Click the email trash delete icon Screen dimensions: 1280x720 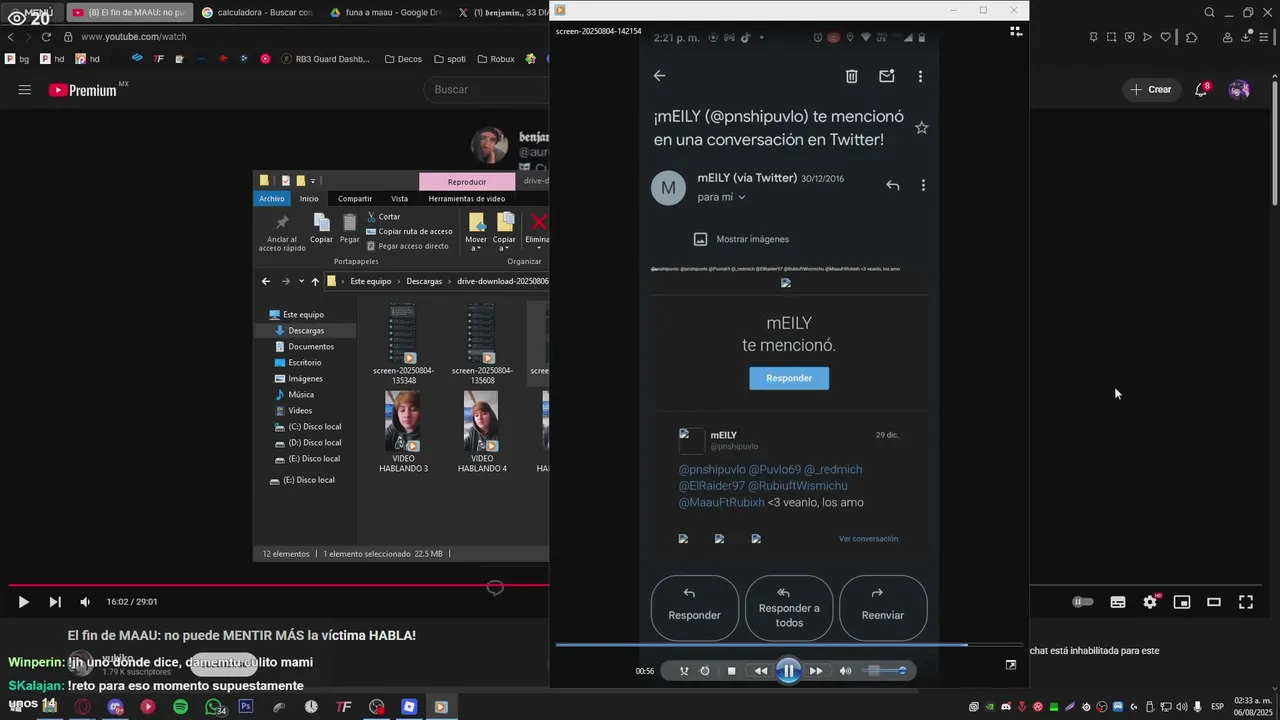(x=852, y=76)
